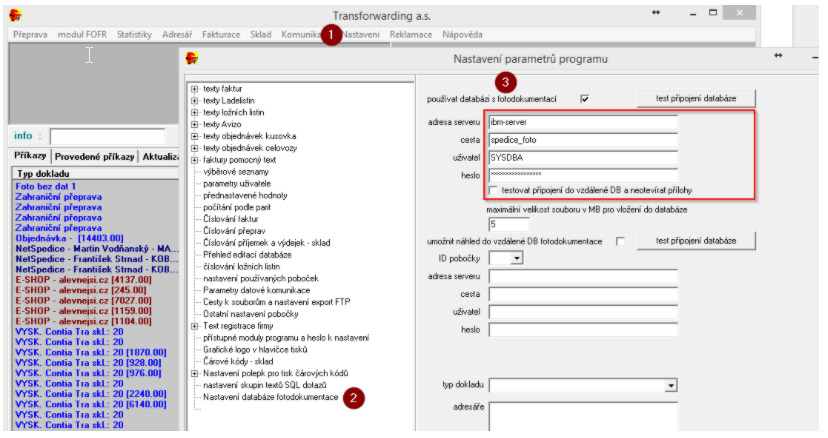Image resolution: width=828 pixels, height=438 pixels.
Task: Toggle 'testovat připojení do vzdálené DB' checkbox
Action: 494,190
